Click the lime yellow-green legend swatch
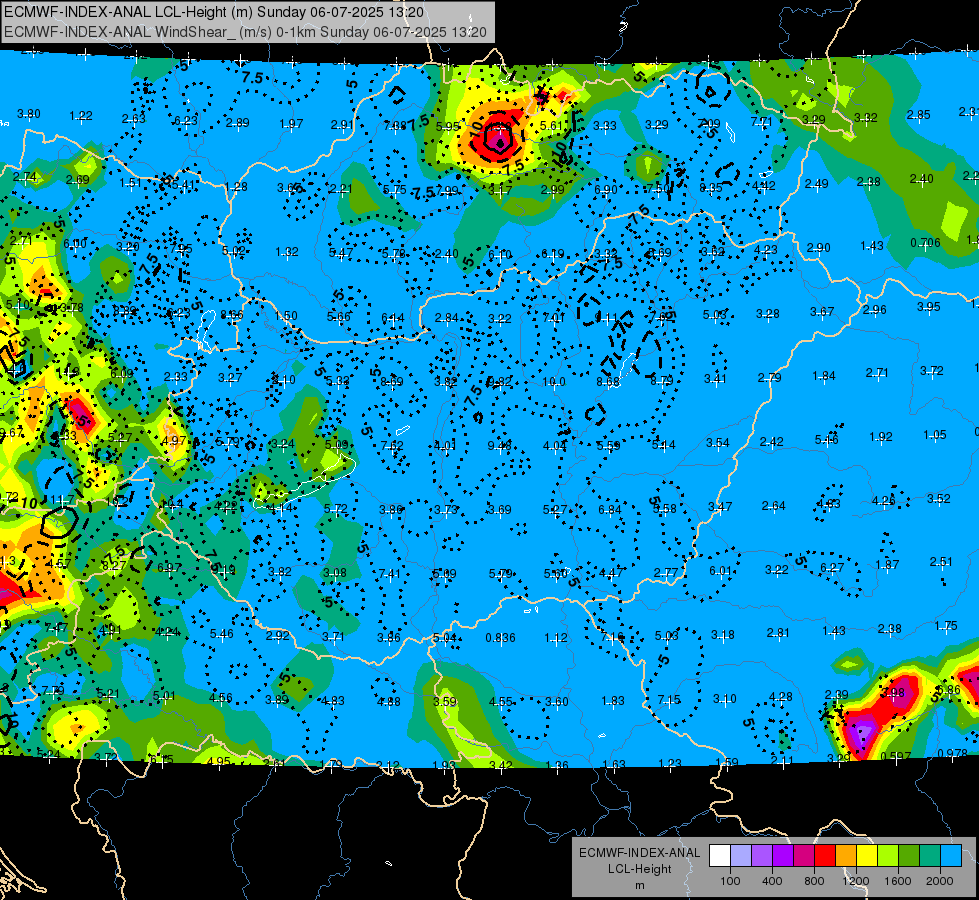The image size is (979, 900). click(x=888, y=856)
